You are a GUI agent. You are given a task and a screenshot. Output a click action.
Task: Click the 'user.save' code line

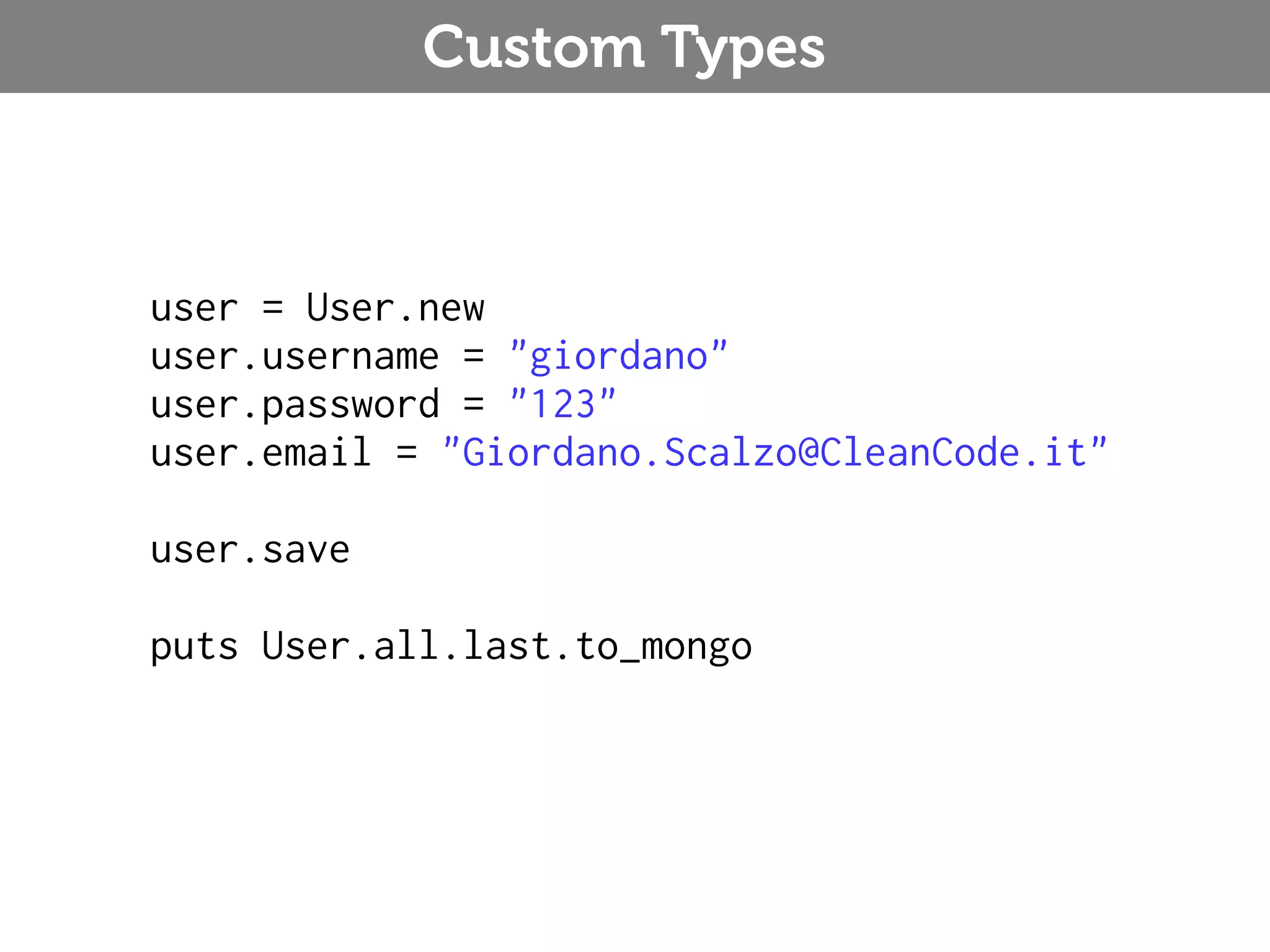click(251, 550)
